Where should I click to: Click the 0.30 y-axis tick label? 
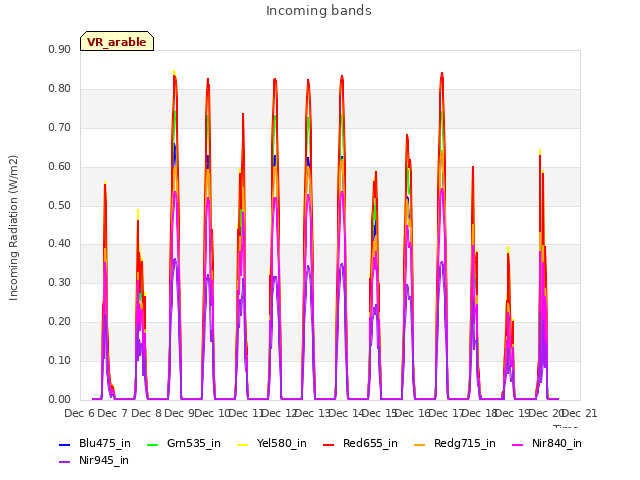(60, 282)
